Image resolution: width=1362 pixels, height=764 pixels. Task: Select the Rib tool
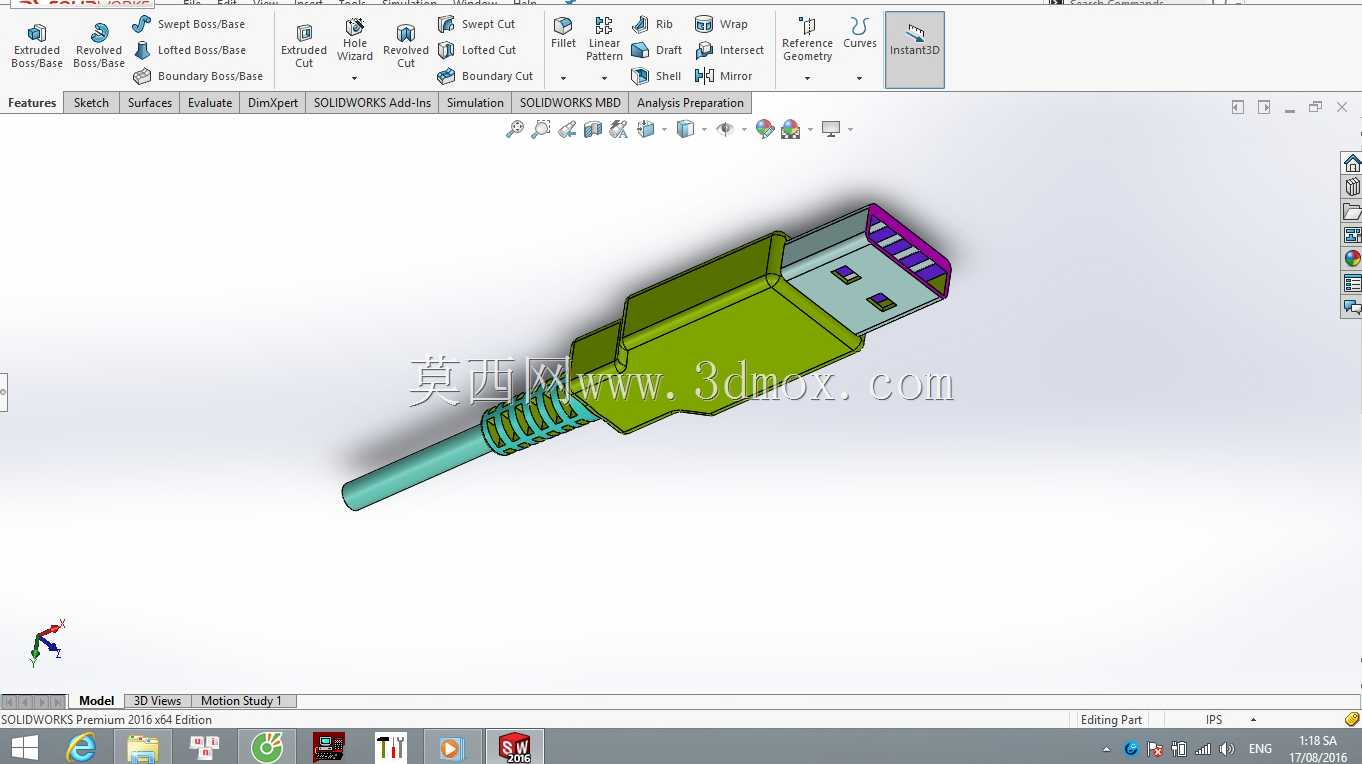tap(652, 24)
